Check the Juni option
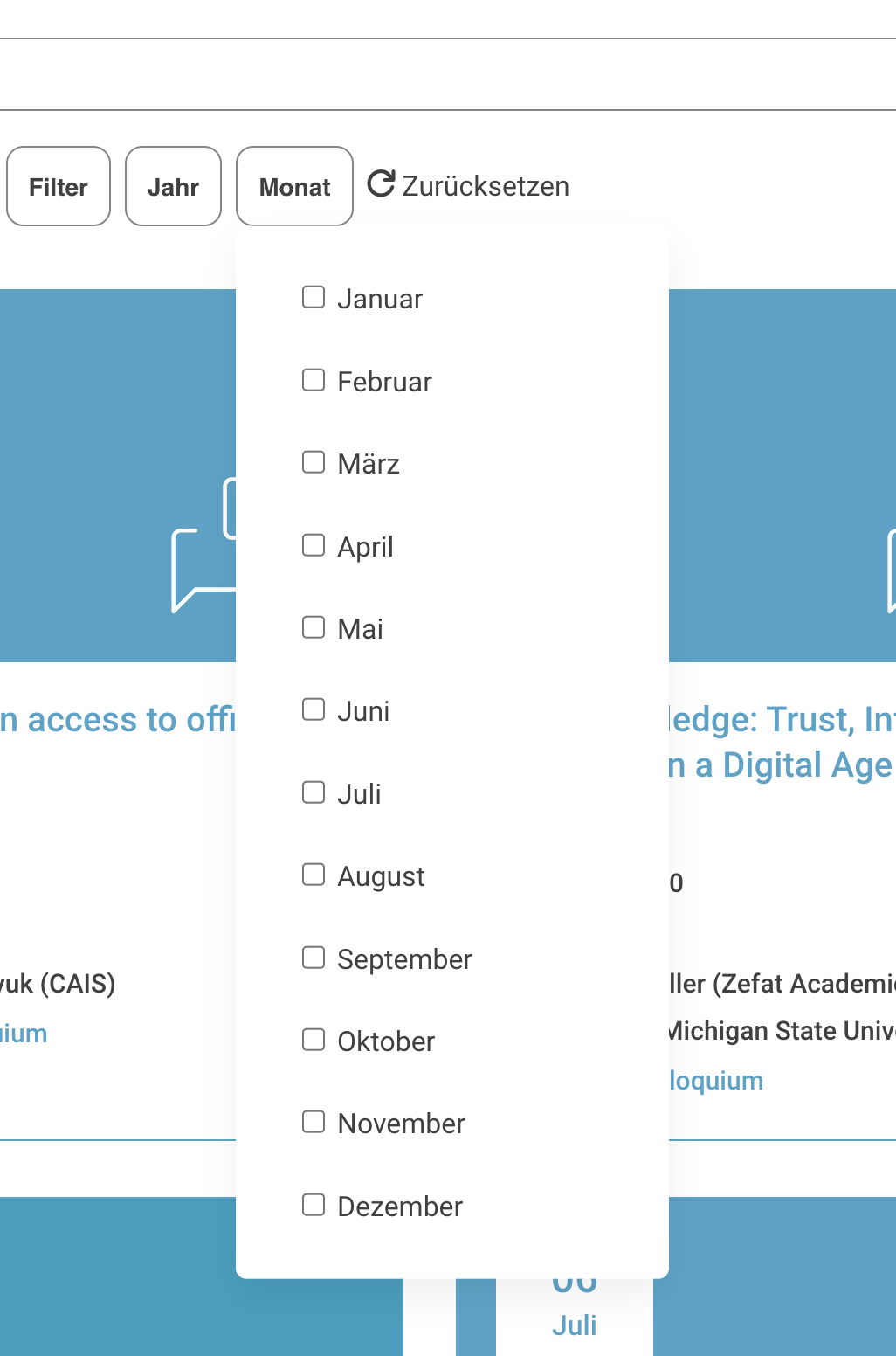896x1356 pixels. click(314, 709)
